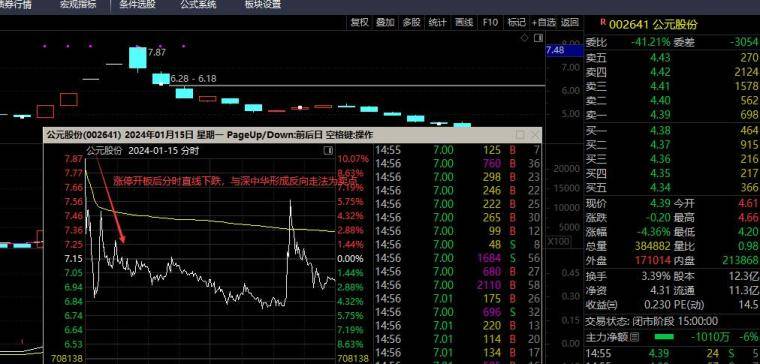This screenshot has width=760, height=364.
Task: Open the 宏观指标 menu
Action: tap(78, 5)
